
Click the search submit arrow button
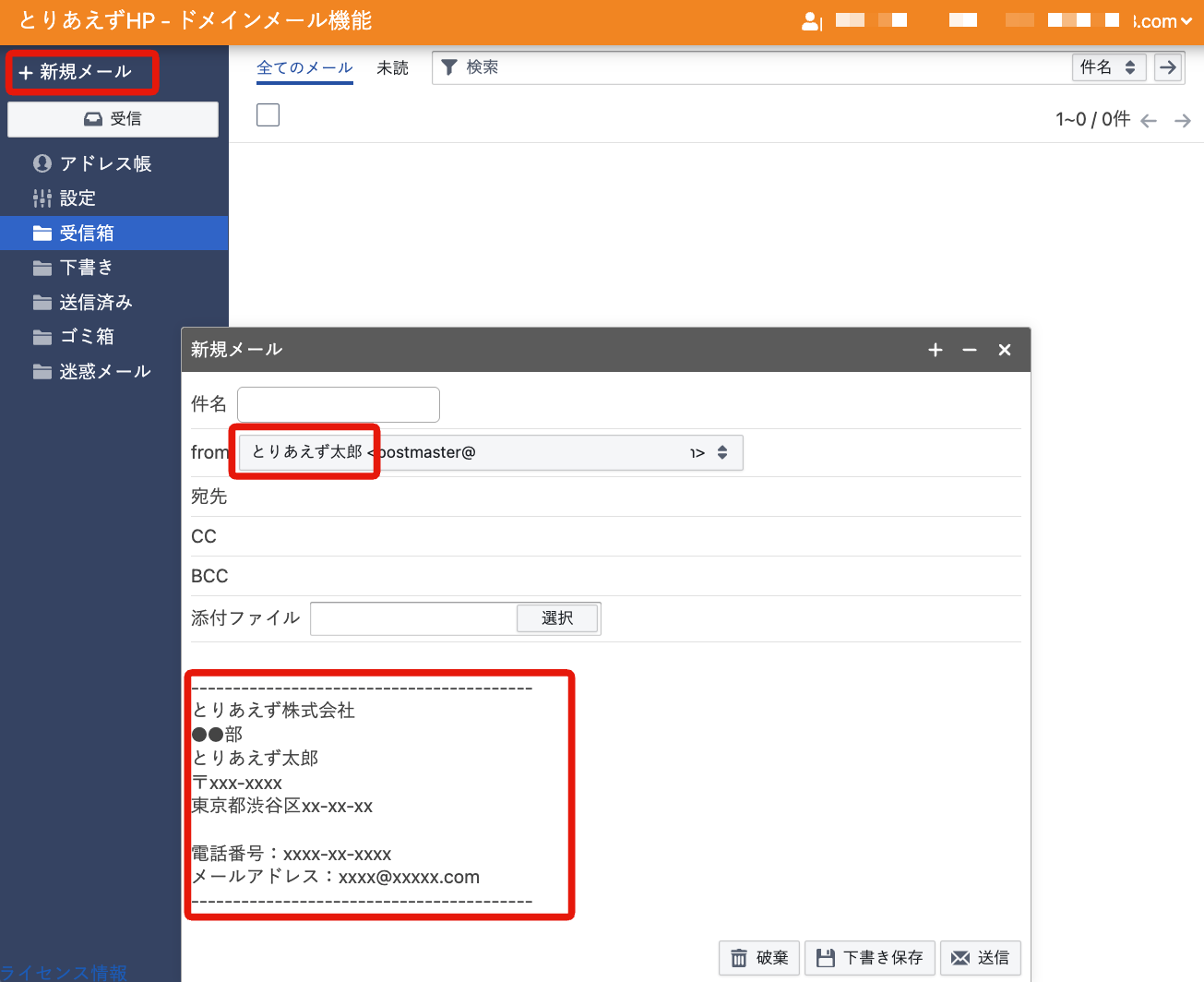[x=1168, y=67]
